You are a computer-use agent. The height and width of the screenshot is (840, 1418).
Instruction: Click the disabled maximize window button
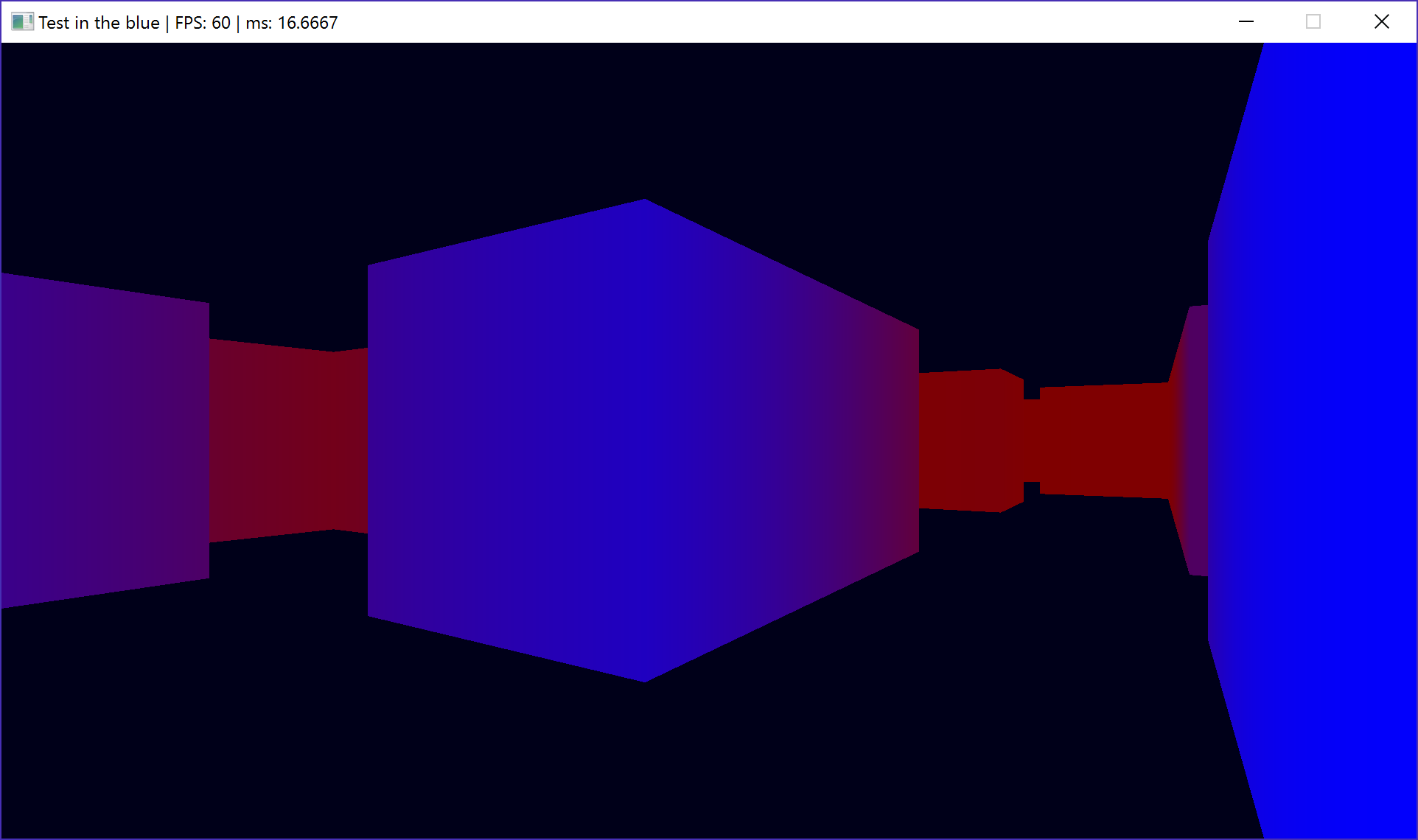click(1313, 22)
